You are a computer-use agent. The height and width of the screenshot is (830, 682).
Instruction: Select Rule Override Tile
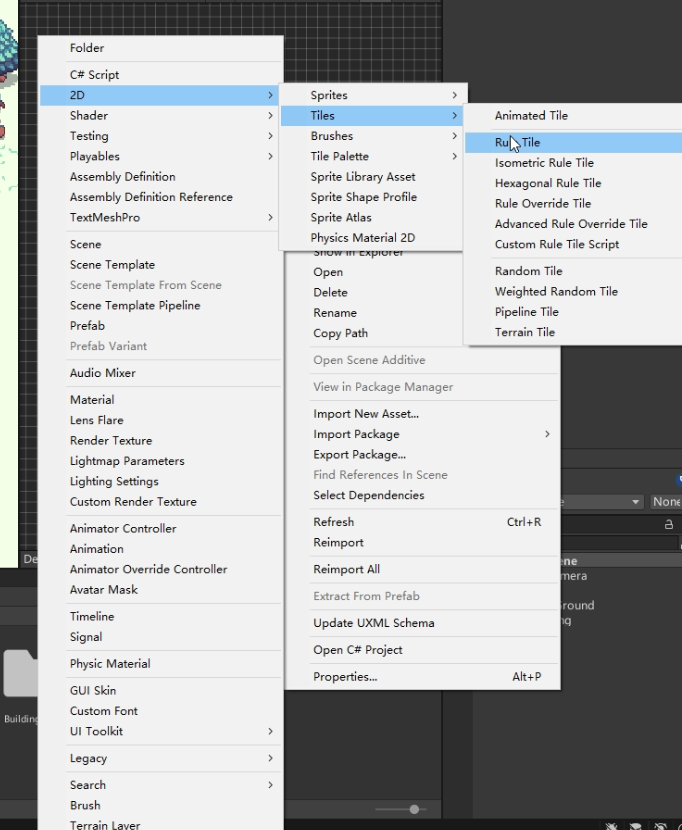pyautogui.click(x=573, y=203)
